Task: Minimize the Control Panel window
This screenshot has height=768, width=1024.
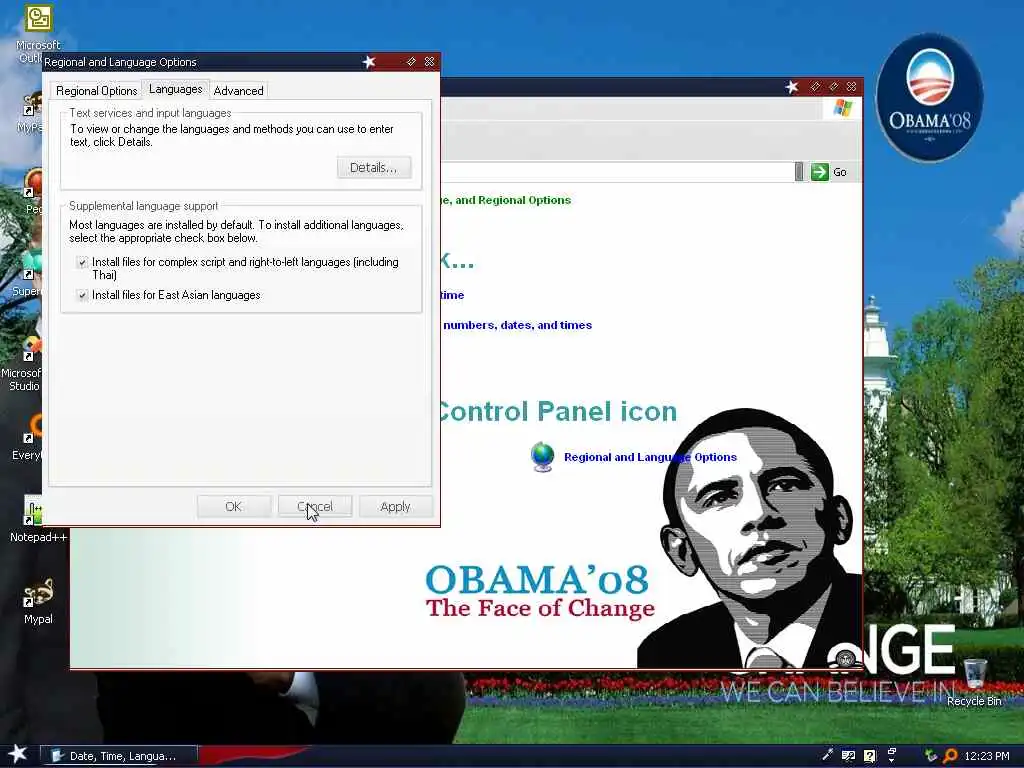Action: click(815, 86)
